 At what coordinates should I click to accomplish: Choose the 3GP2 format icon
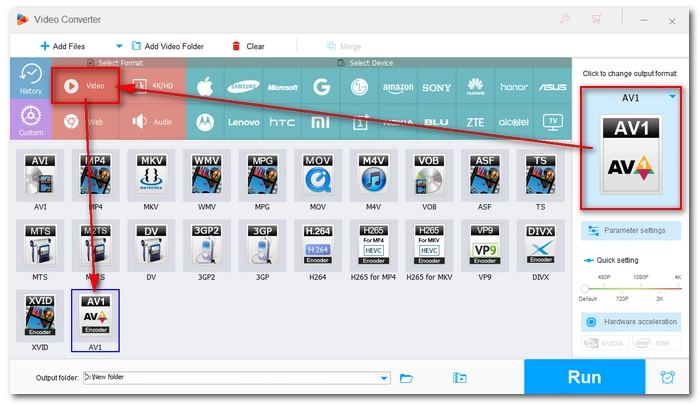207,245
